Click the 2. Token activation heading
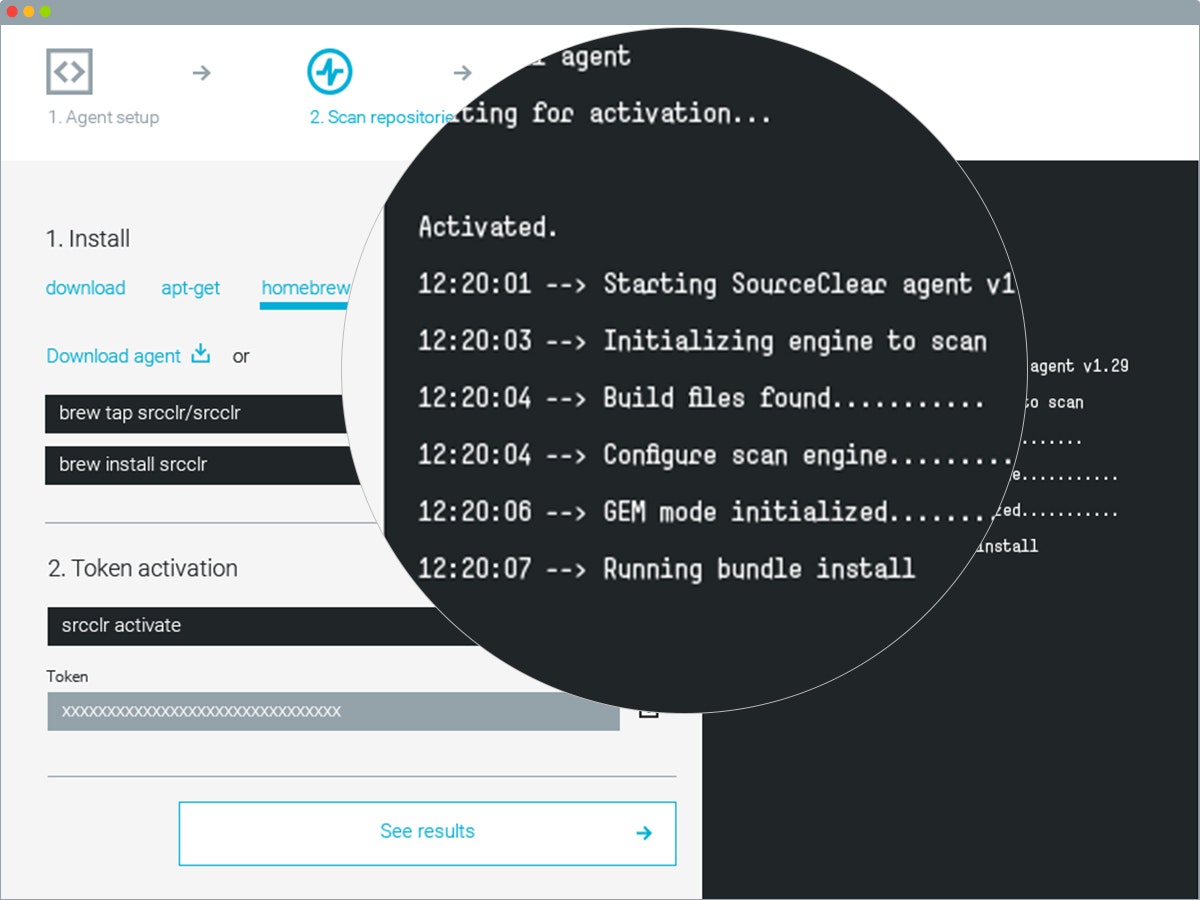The image size is (1200, 900). point(143,568)
